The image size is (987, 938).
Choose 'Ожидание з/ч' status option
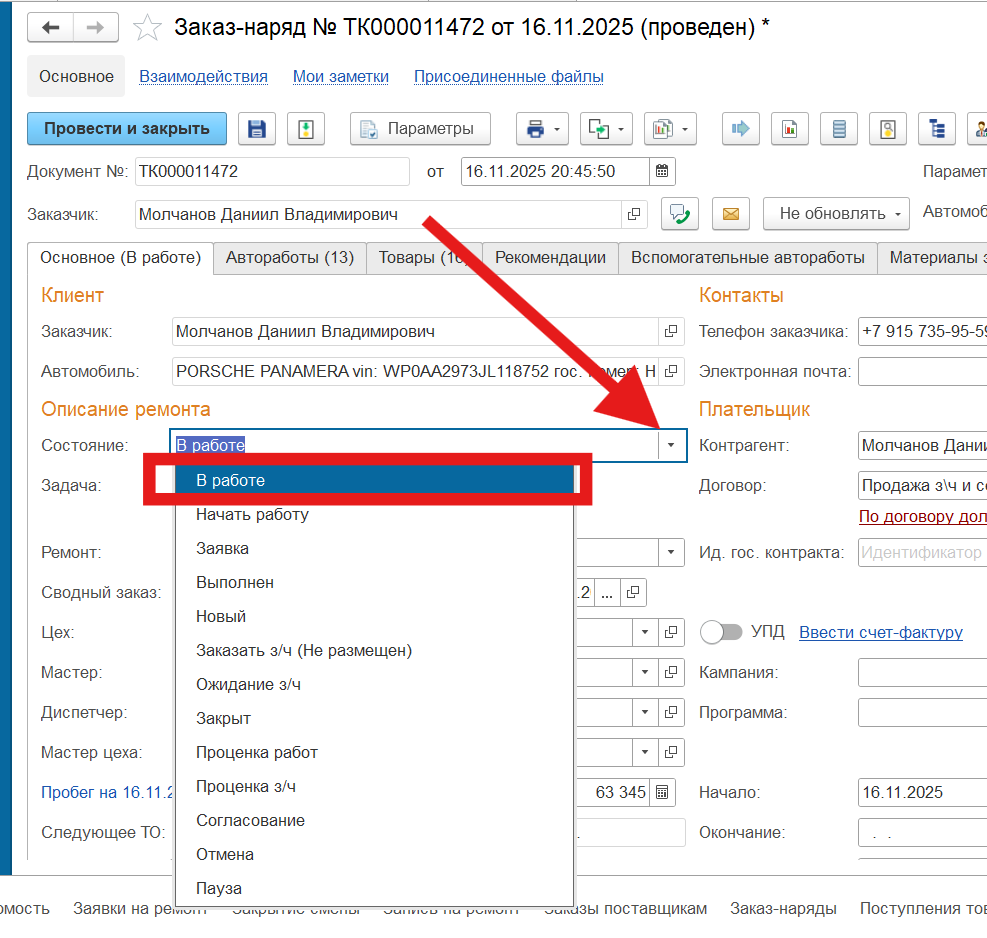pos(248,684)
